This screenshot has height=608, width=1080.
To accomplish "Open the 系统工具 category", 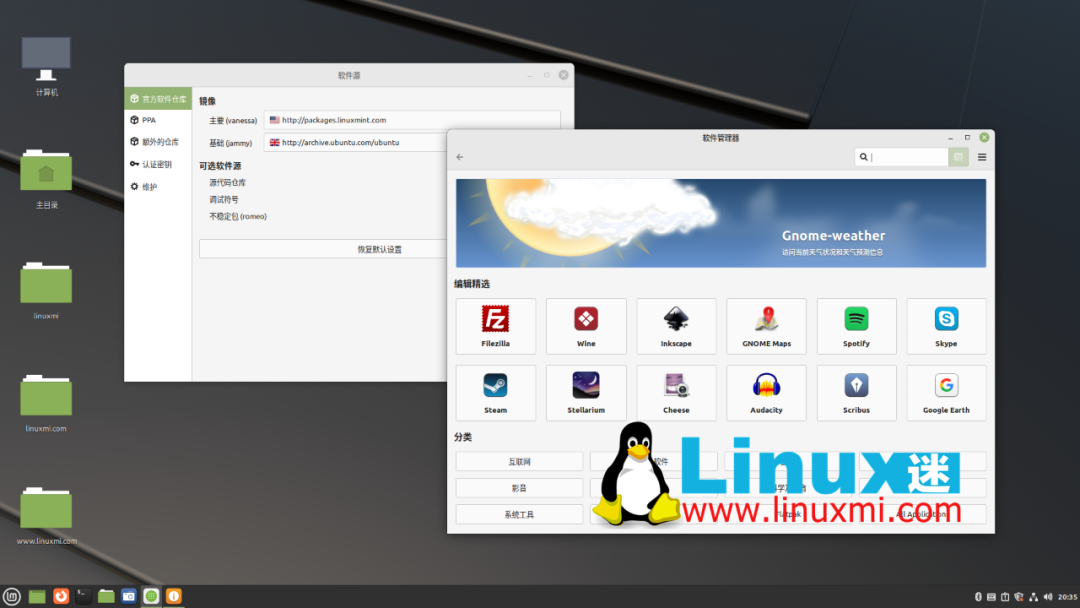I will [x=519, y=514].
